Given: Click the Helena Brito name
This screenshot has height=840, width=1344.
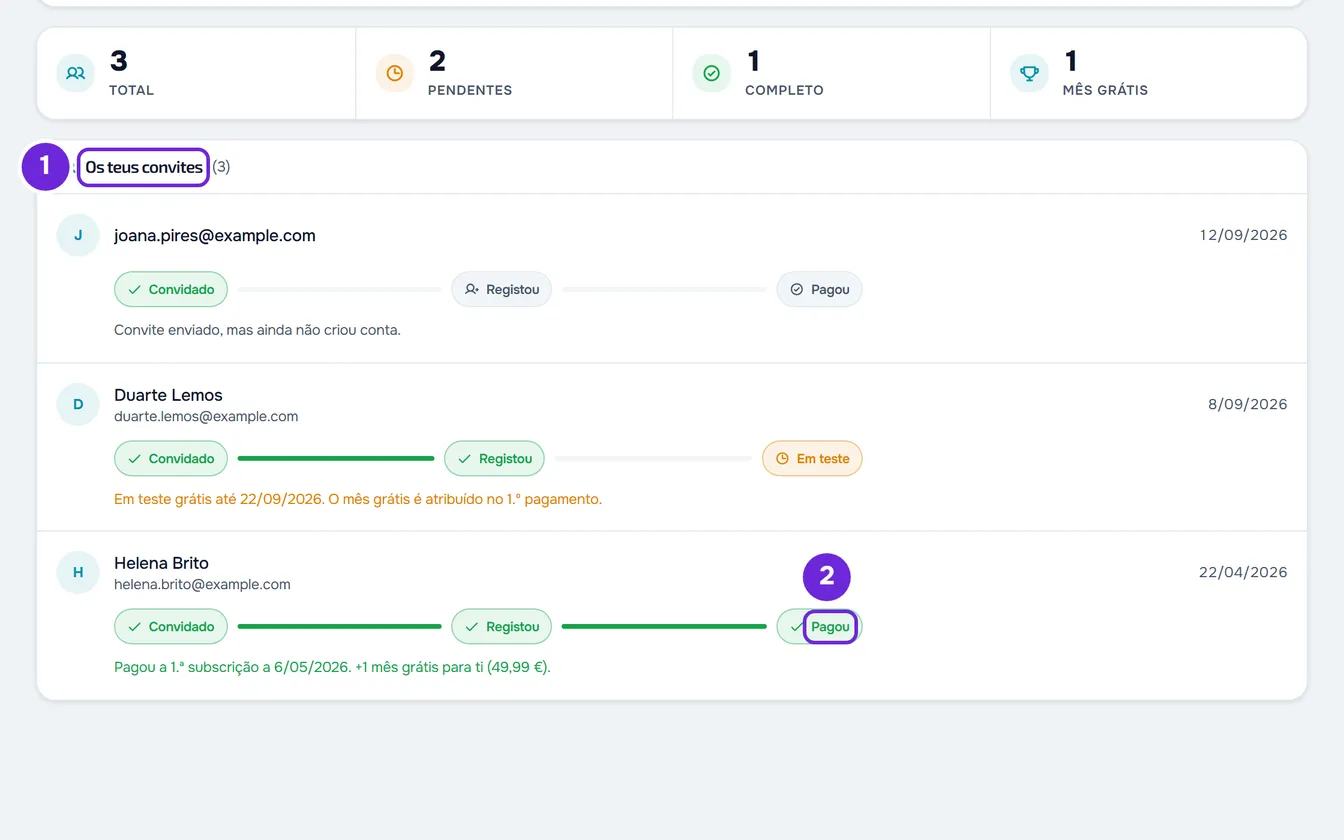Looking at the screenshot, I should coord(161,563).
